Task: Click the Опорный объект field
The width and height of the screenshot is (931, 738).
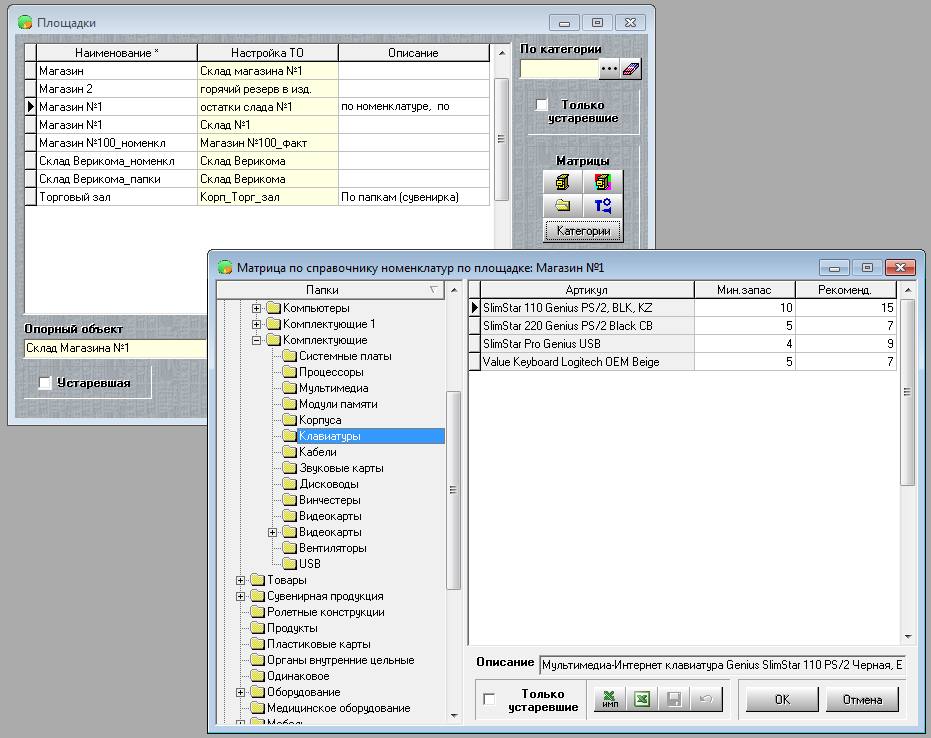Action: 115,348
